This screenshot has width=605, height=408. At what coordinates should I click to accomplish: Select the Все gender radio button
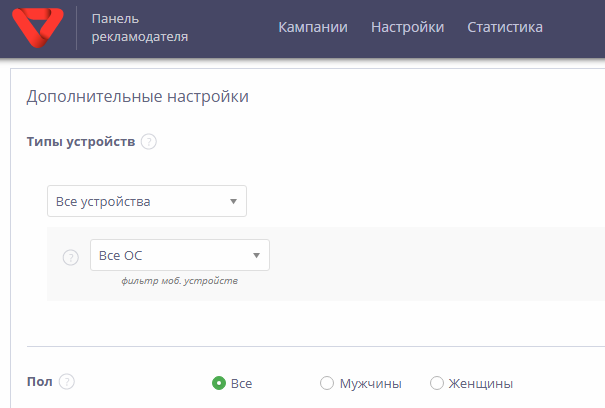pos(219,383)
